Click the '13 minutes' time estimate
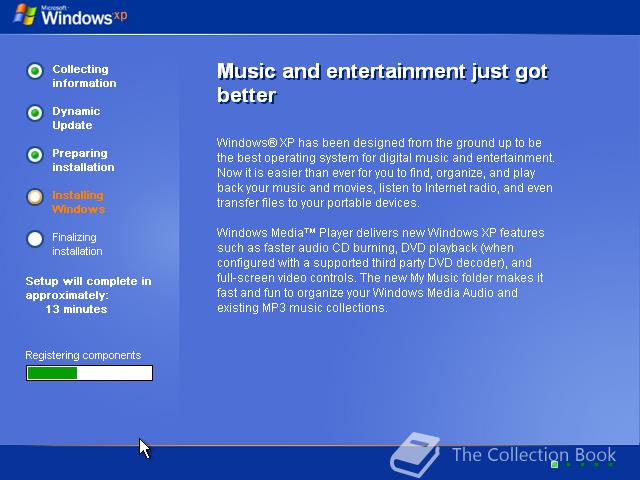Screen dimensions: 640x480 (76, 309)
